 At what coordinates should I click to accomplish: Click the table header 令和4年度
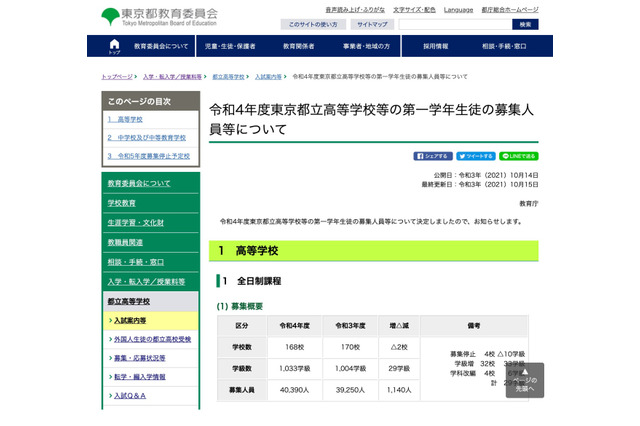[295, 326]
